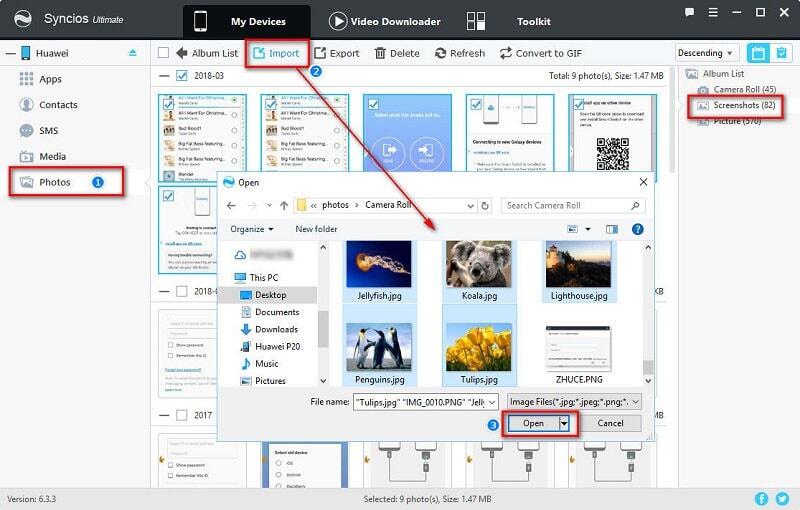Open the Descending sort dropdown
Viewport: 800px width, 510px height.
pyautogui.click(x=706, y=53)
